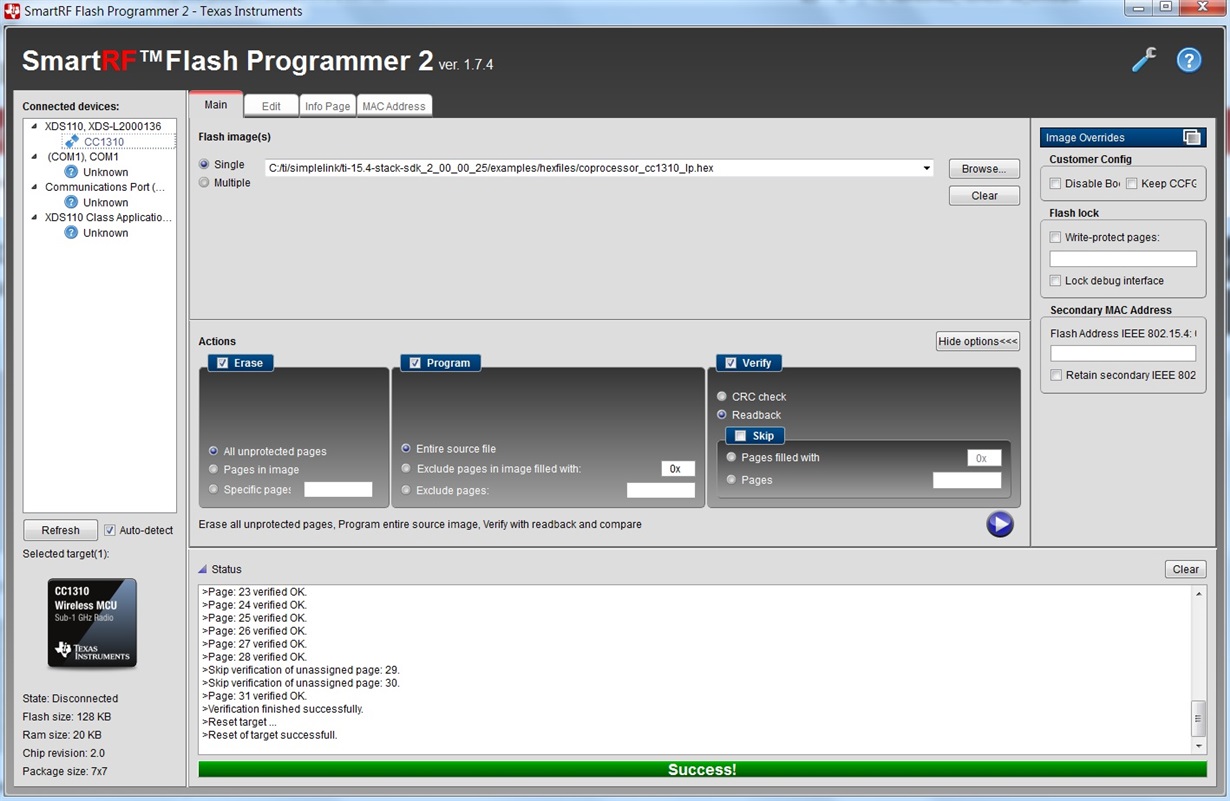Open help via question mark icon
This screenshot has width=1230, height=801.
click(1189, 60)
